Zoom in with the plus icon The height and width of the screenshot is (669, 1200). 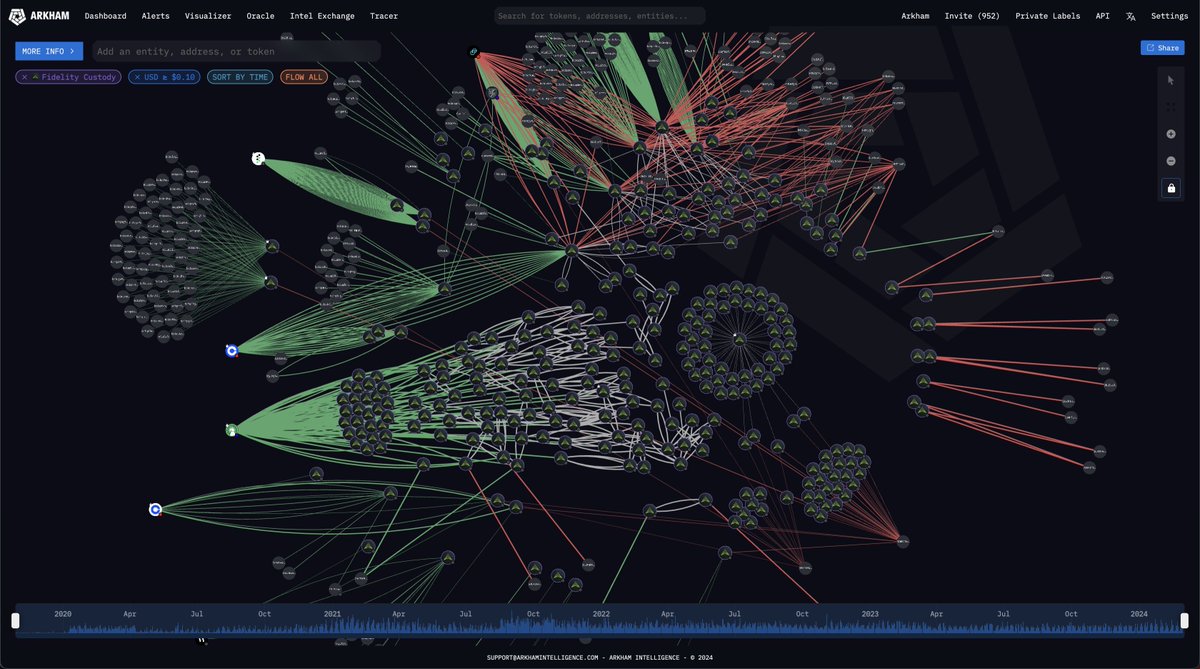coord(1171,134)
